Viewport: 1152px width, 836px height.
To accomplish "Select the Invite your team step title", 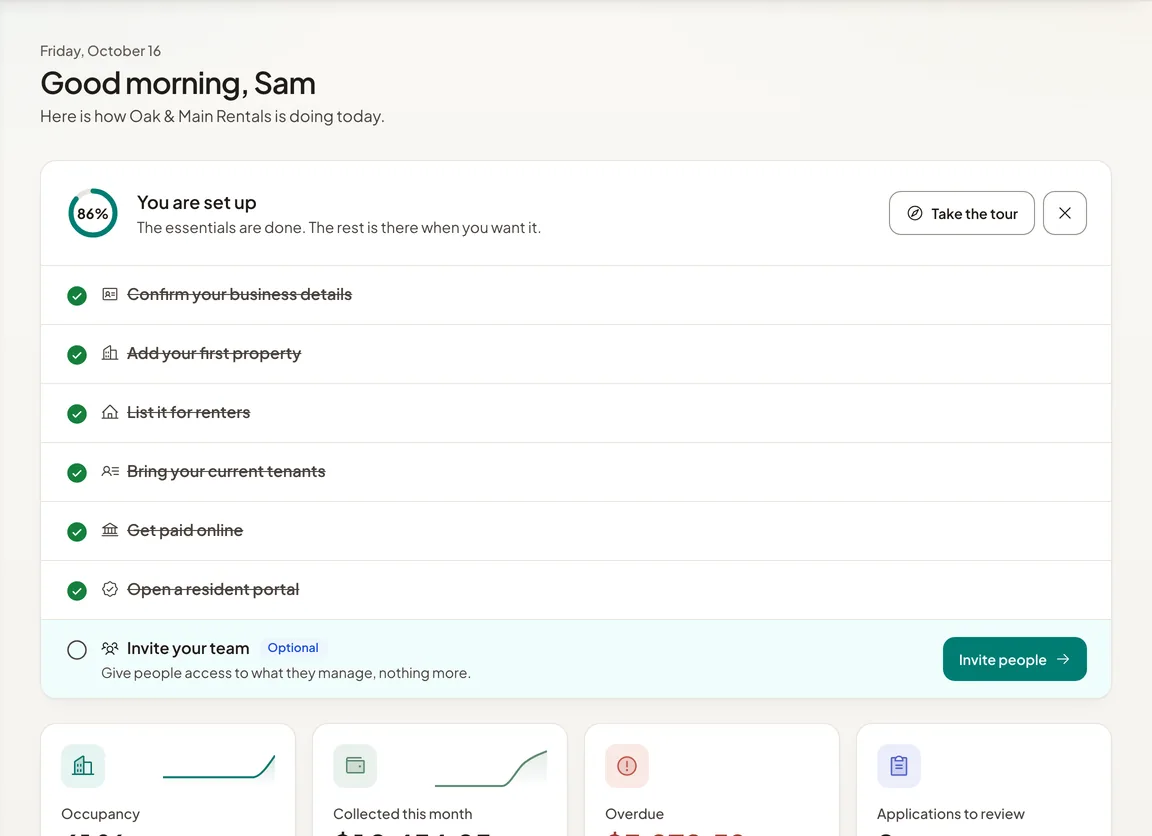I will tap(188, 648).
